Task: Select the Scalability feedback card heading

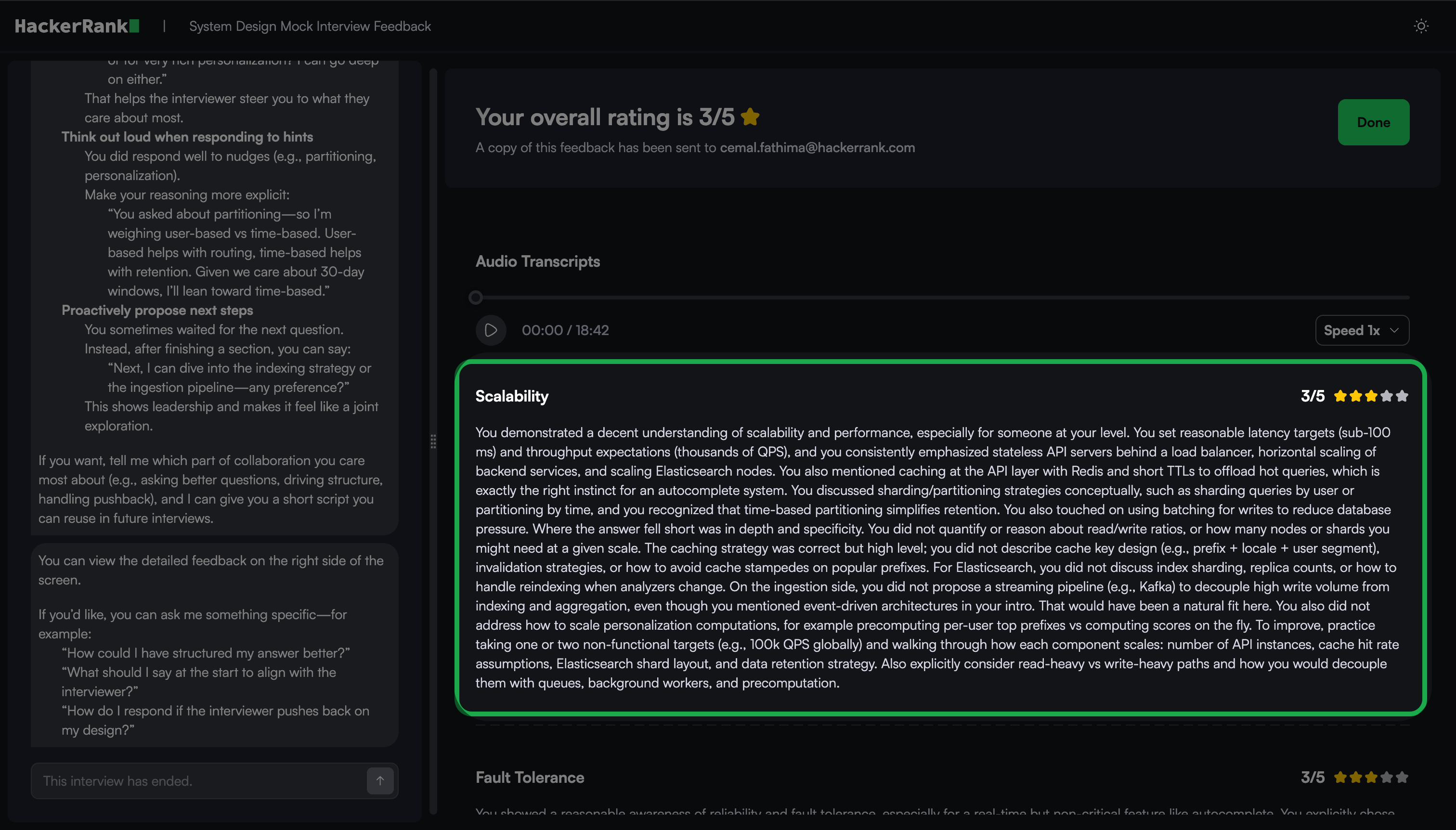Action: (511, 396)
